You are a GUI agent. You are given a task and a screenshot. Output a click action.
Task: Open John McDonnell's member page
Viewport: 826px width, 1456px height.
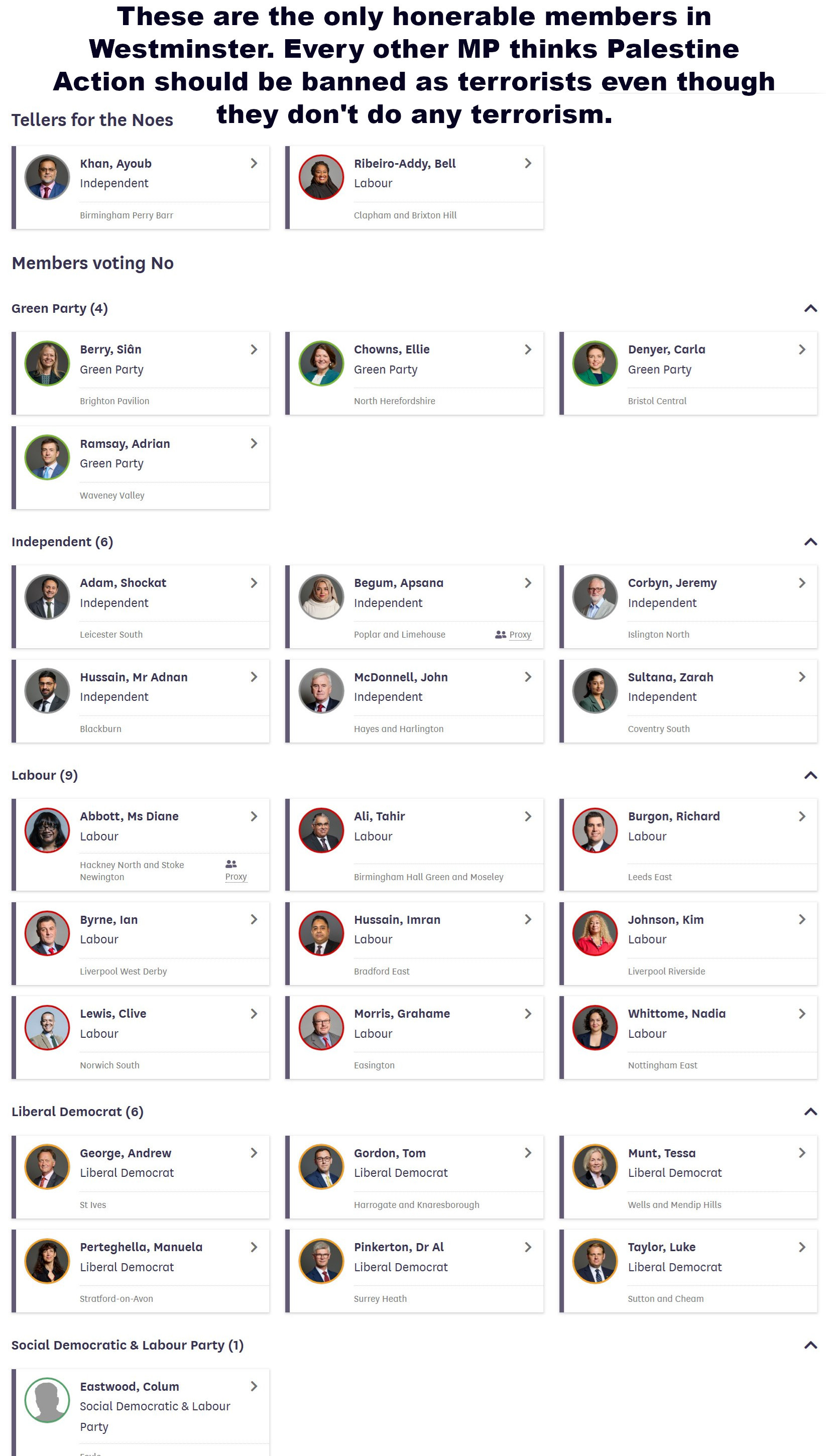(401, 677)
